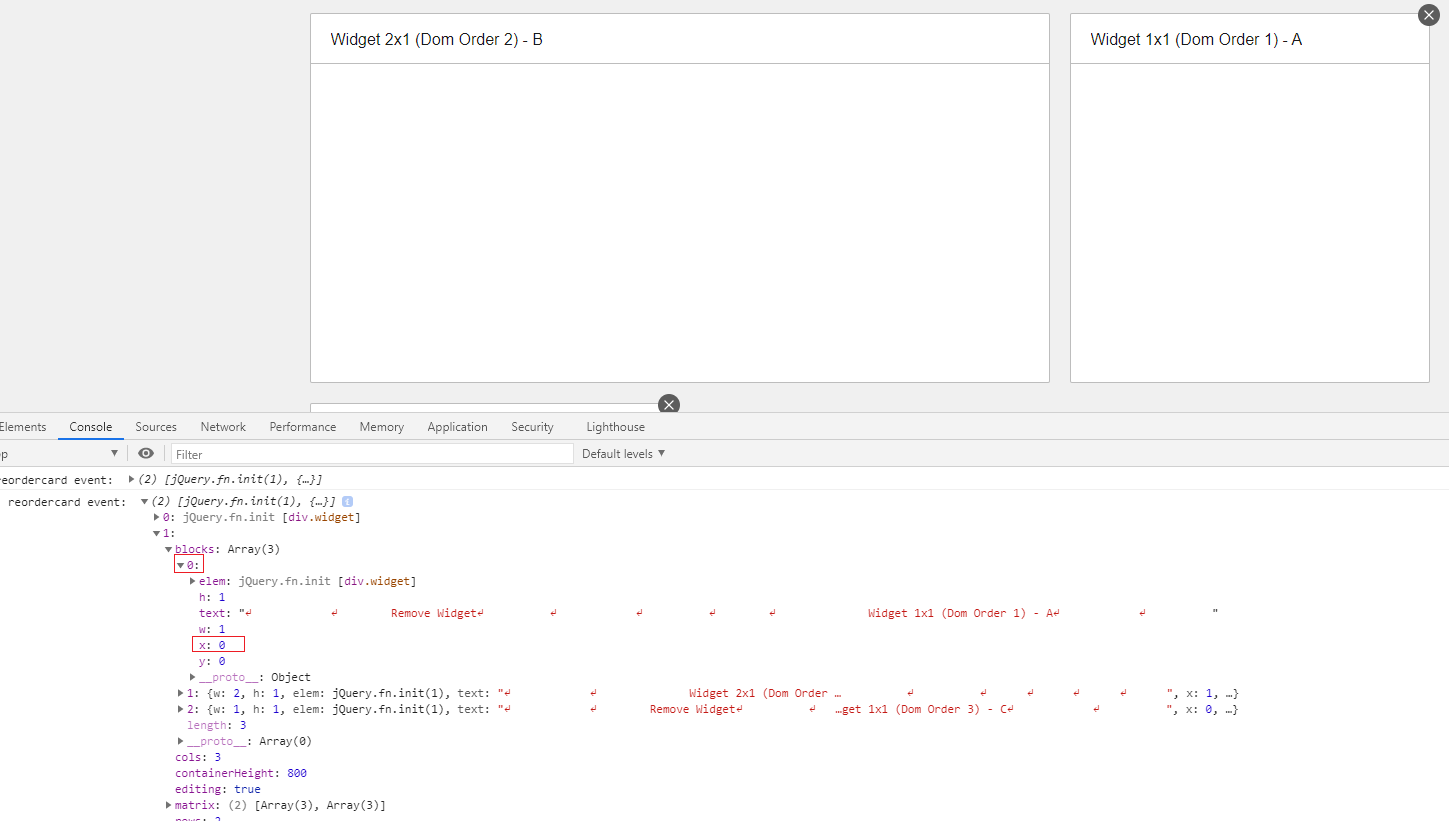Viewport: 1449px width, 835px height.
Task: Click the 'length: 3' line
Action: tap(217, 725)
